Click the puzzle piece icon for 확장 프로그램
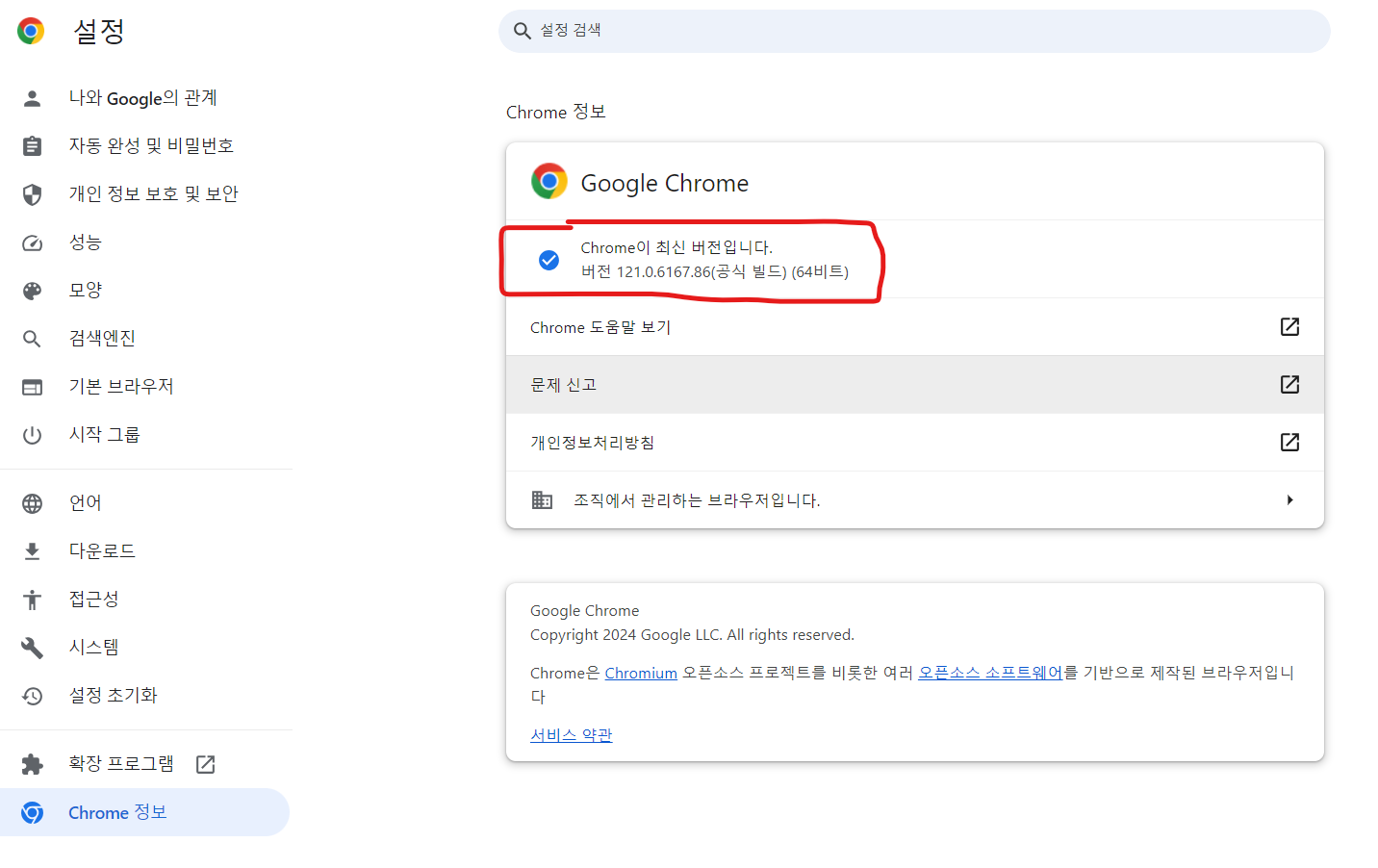The height and width of the screenshot is (868, 1378). click(32, 764)
